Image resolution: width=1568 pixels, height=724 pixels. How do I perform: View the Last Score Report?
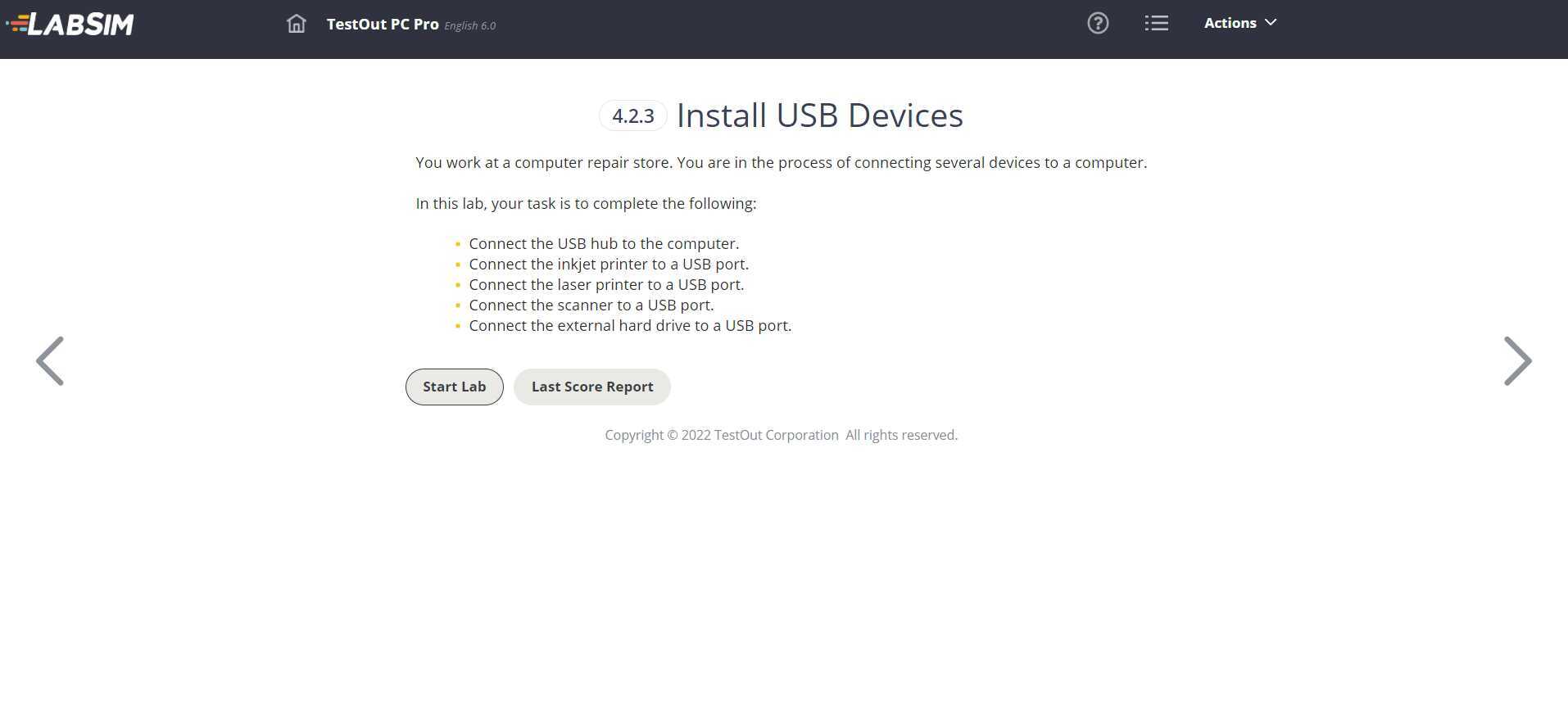pyautogui.click(x=591, y=386)
